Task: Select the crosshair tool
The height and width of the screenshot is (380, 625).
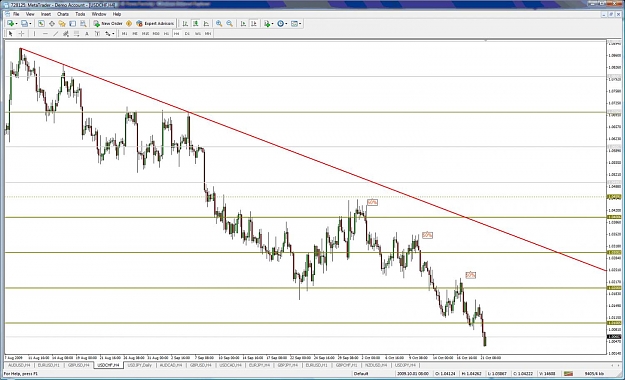Action: tap(21, 33)
